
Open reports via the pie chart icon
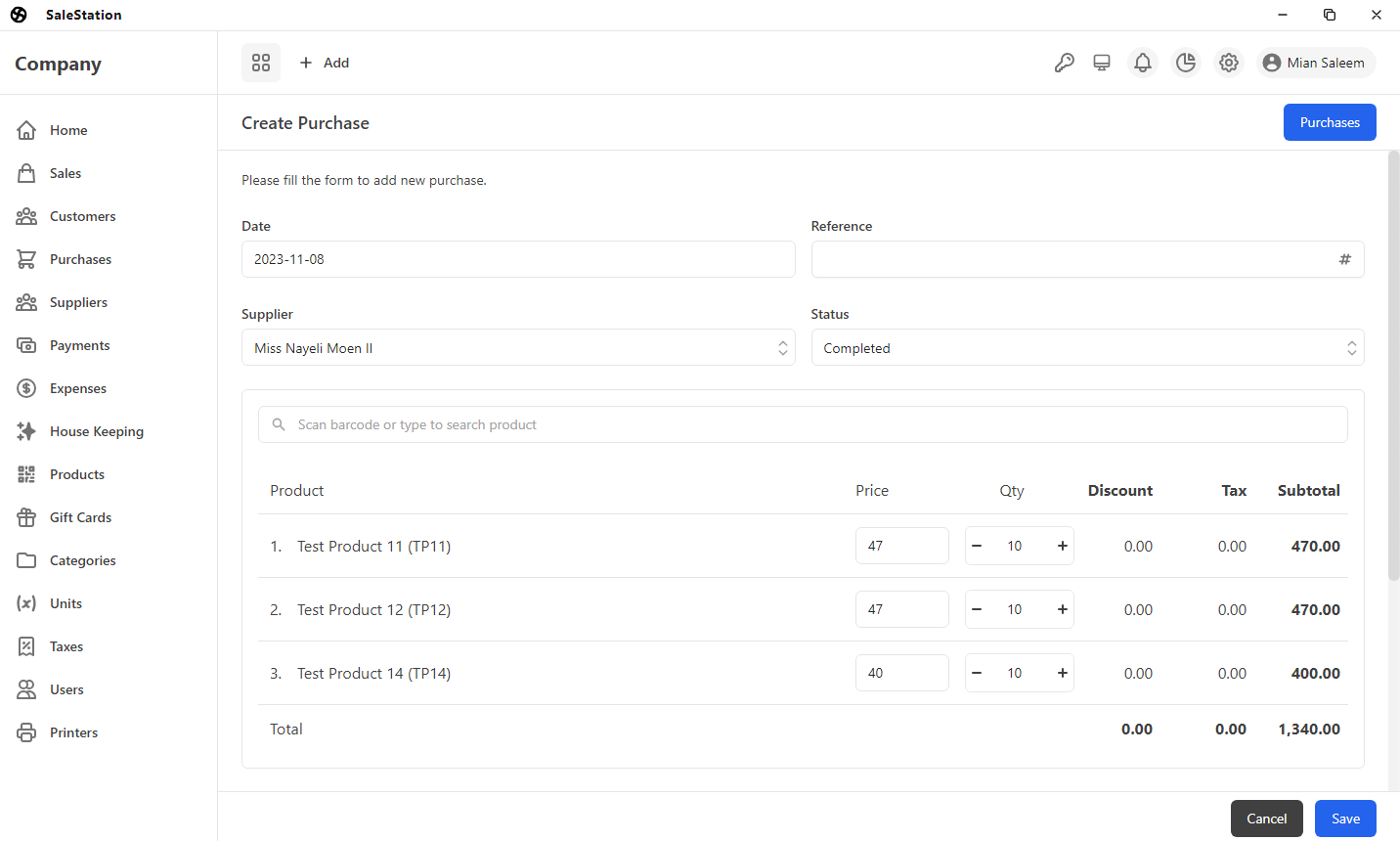1186,62
